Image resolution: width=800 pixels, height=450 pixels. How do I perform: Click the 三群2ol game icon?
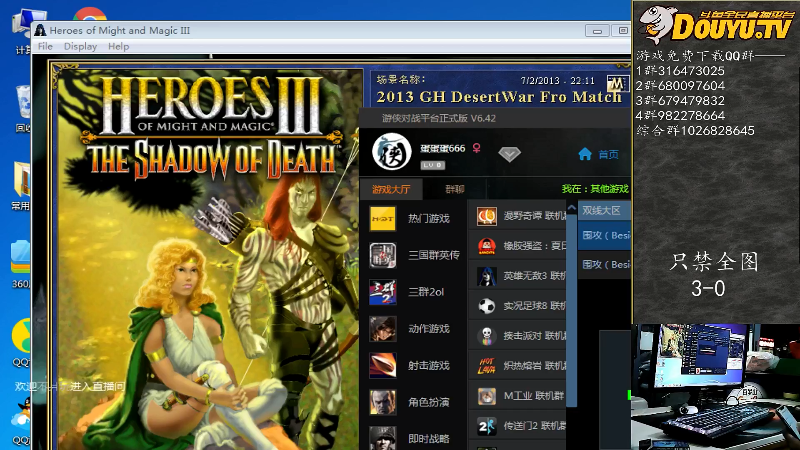[x=383, y=292]
